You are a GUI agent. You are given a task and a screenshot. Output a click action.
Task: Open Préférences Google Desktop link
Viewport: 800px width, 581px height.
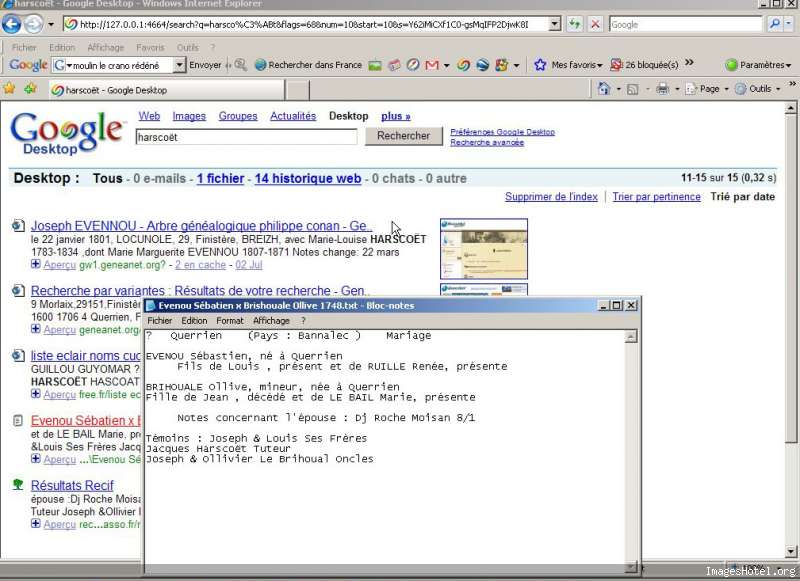[x=502, y=132]
